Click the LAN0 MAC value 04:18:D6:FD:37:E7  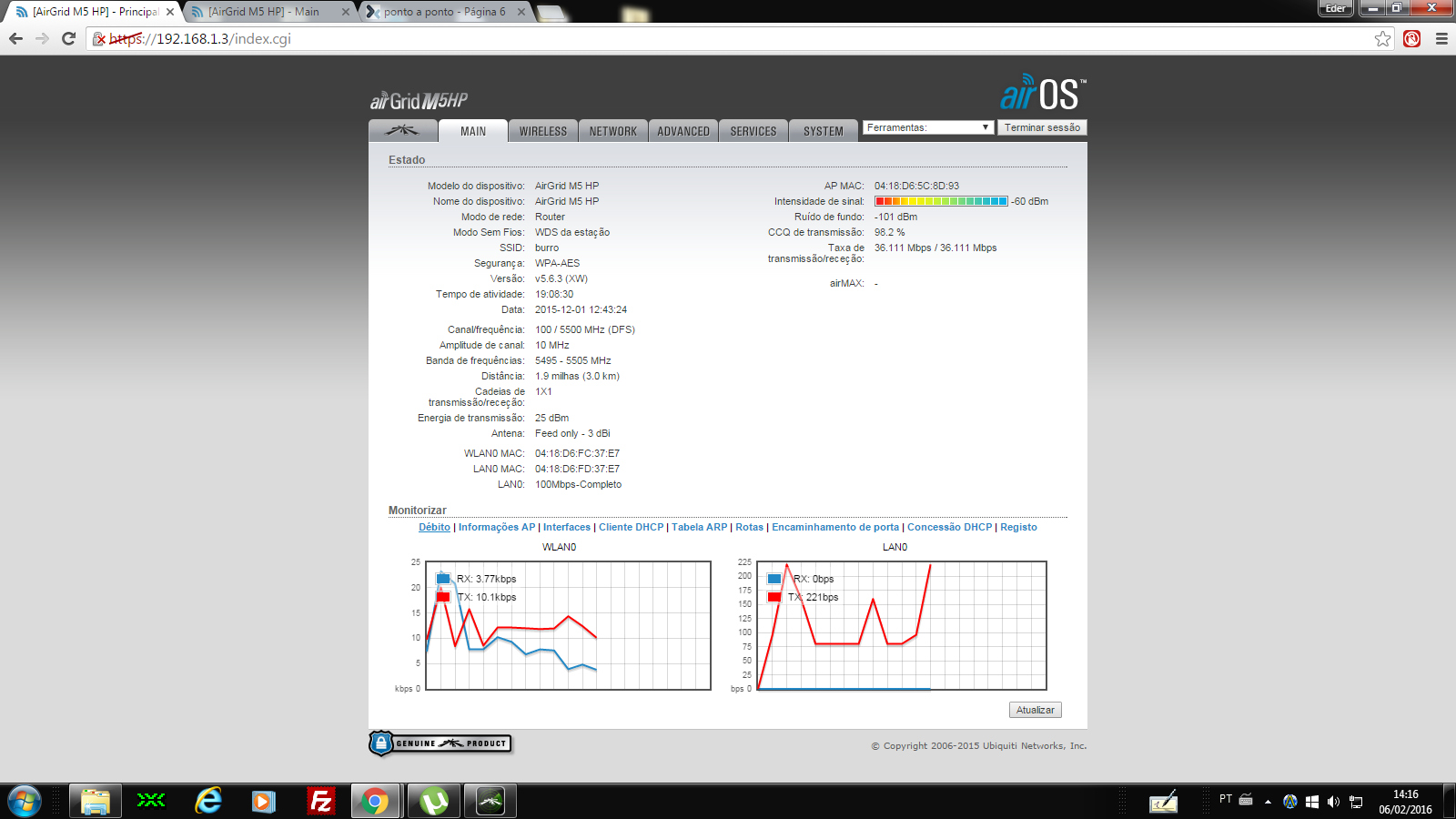click(577, 469)
